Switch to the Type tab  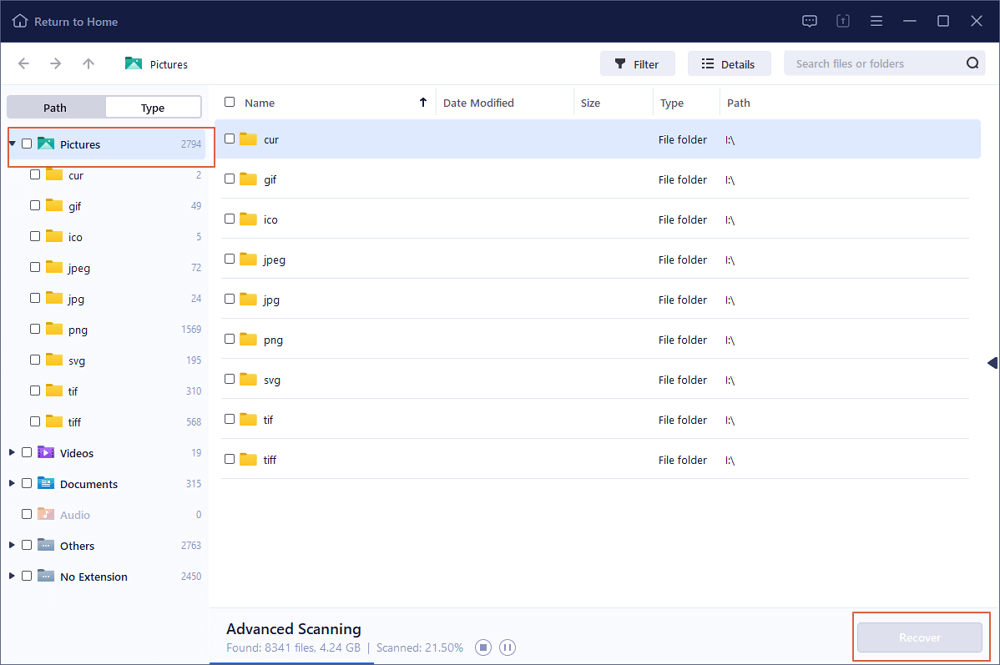point(152,108)
